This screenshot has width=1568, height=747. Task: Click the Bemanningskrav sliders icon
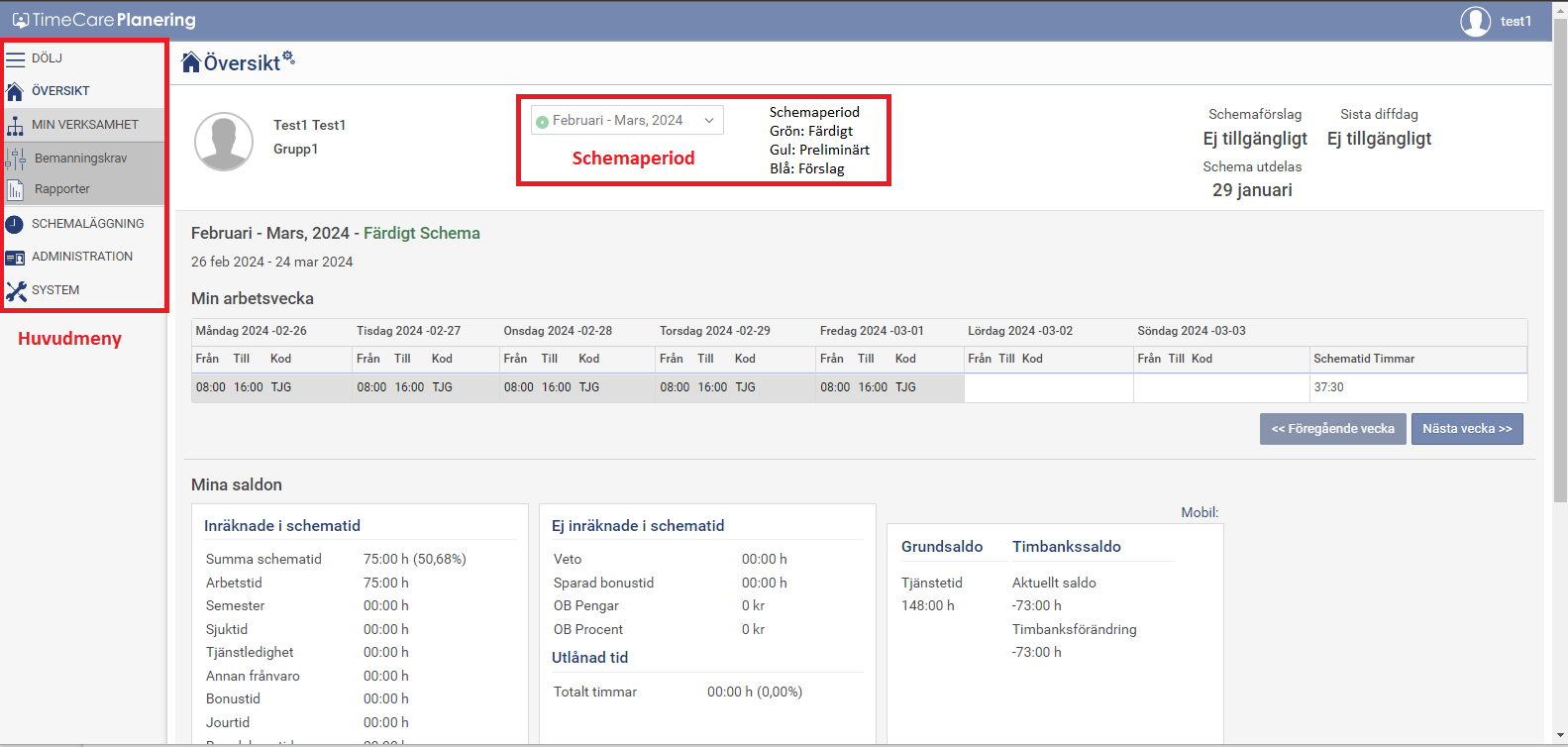[16, 159]
